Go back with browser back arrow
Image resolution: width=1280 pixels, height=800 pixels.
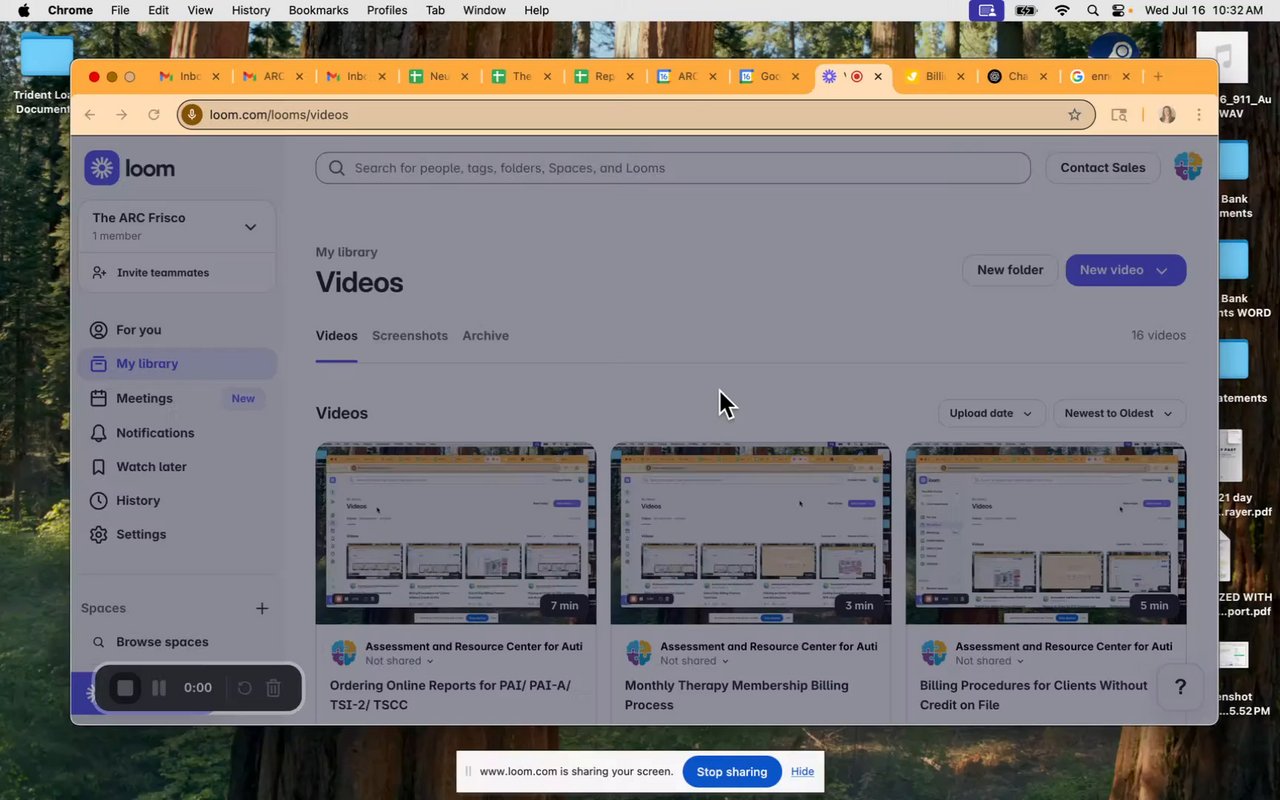click(x=90, y=115)
